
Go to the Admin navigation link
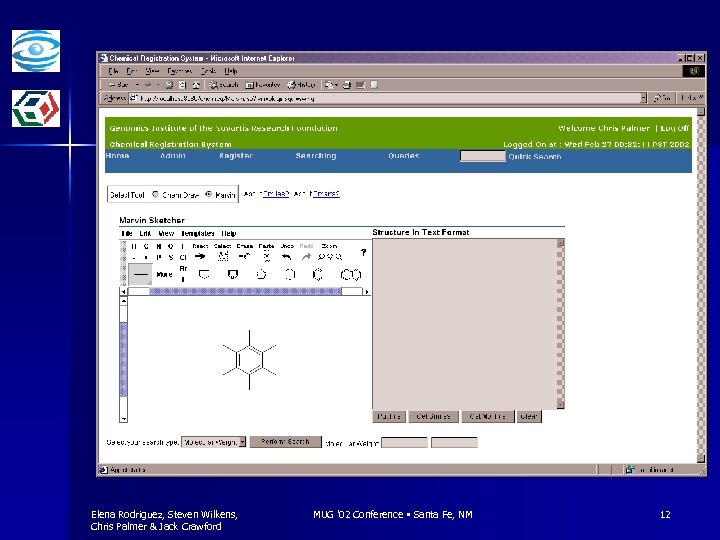click(x=173, y=156)
